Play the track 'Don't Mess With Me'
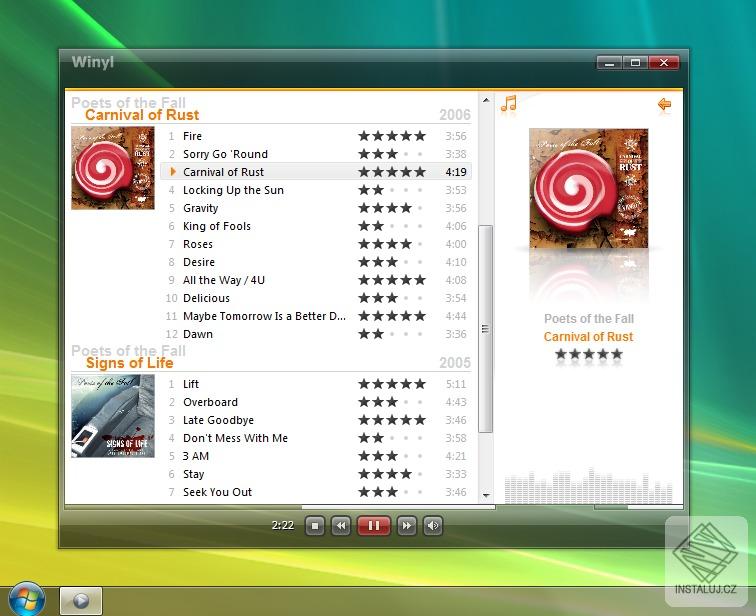 pyautogui.click(x=316, y=438)
